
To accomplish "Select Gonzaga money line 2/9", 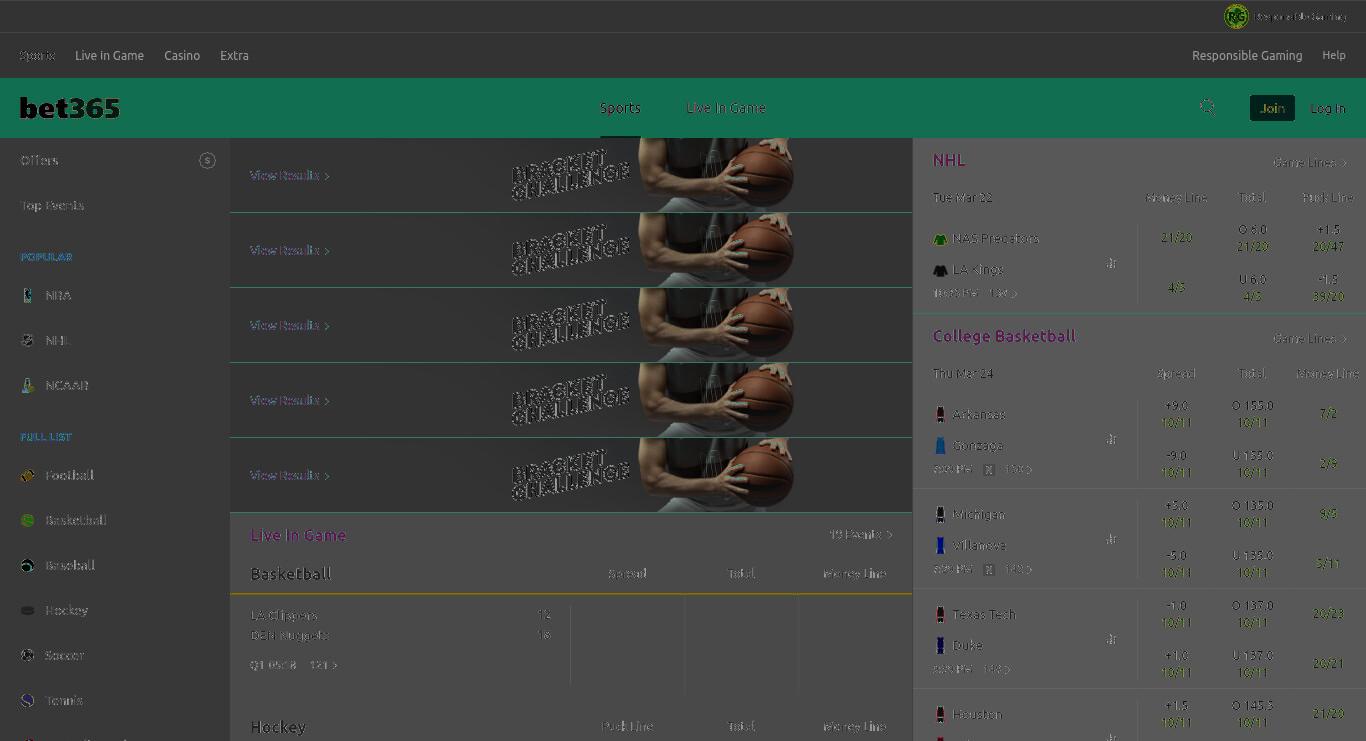I will pyautogui.click(x=1328, y=463).
